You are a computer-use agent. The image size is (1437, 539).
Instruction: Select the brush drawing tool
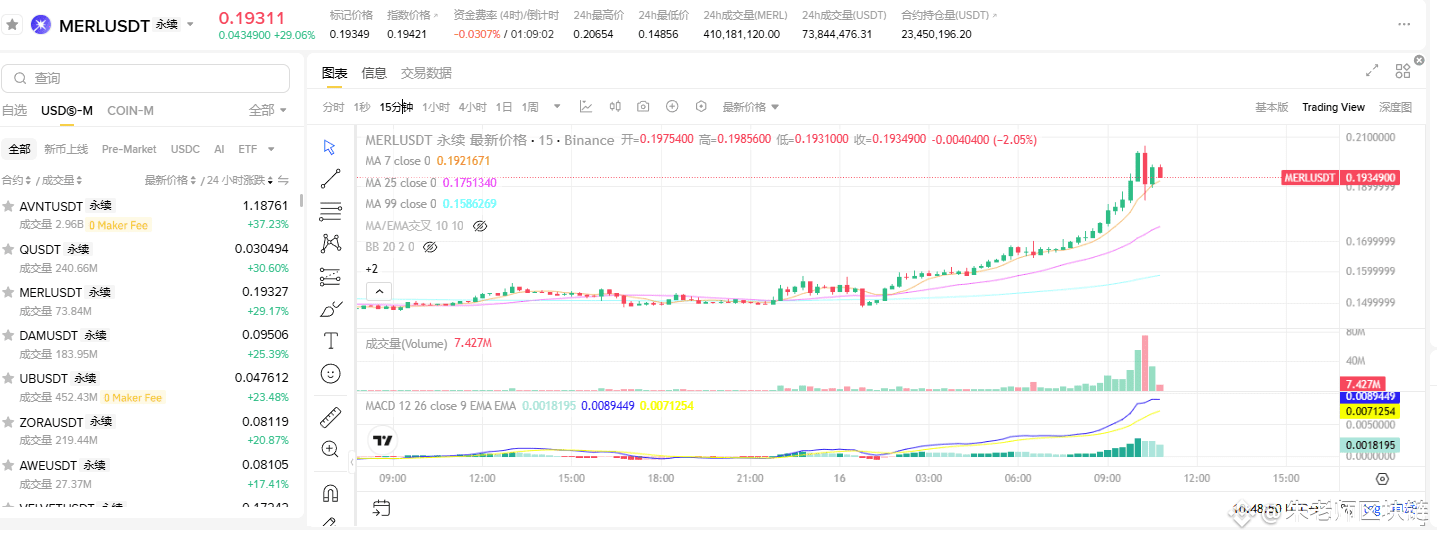click(330, 309)
